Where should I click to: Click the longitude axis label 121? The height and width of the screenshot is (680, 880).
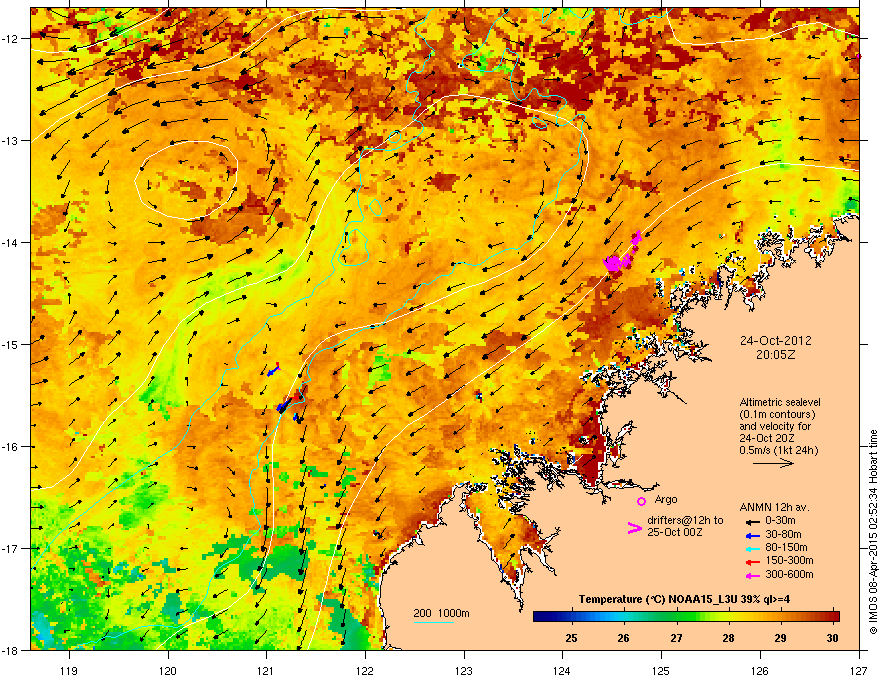(266, 671)
